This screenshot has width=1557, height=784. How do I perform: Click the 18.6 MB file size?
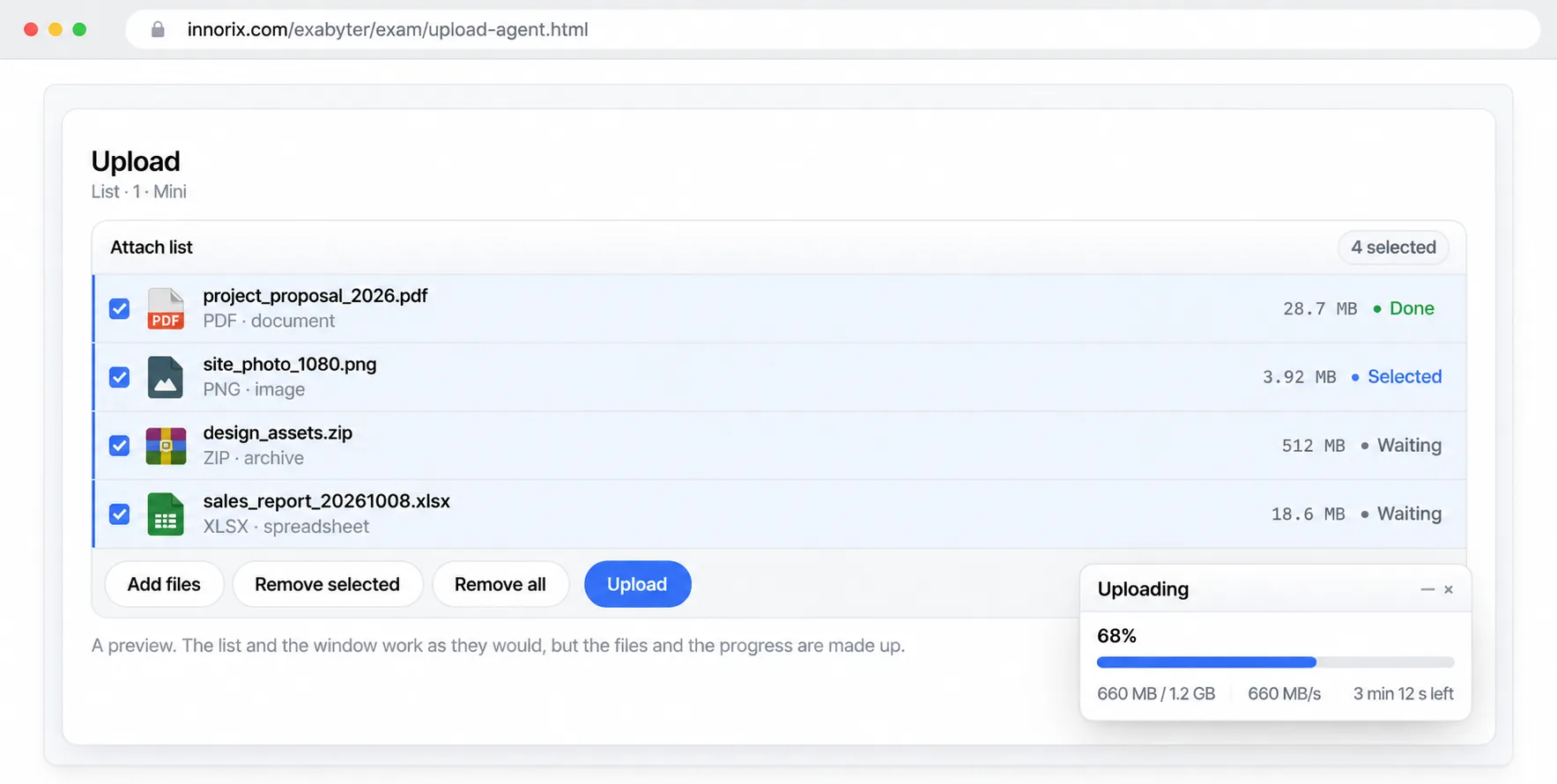1309,514
